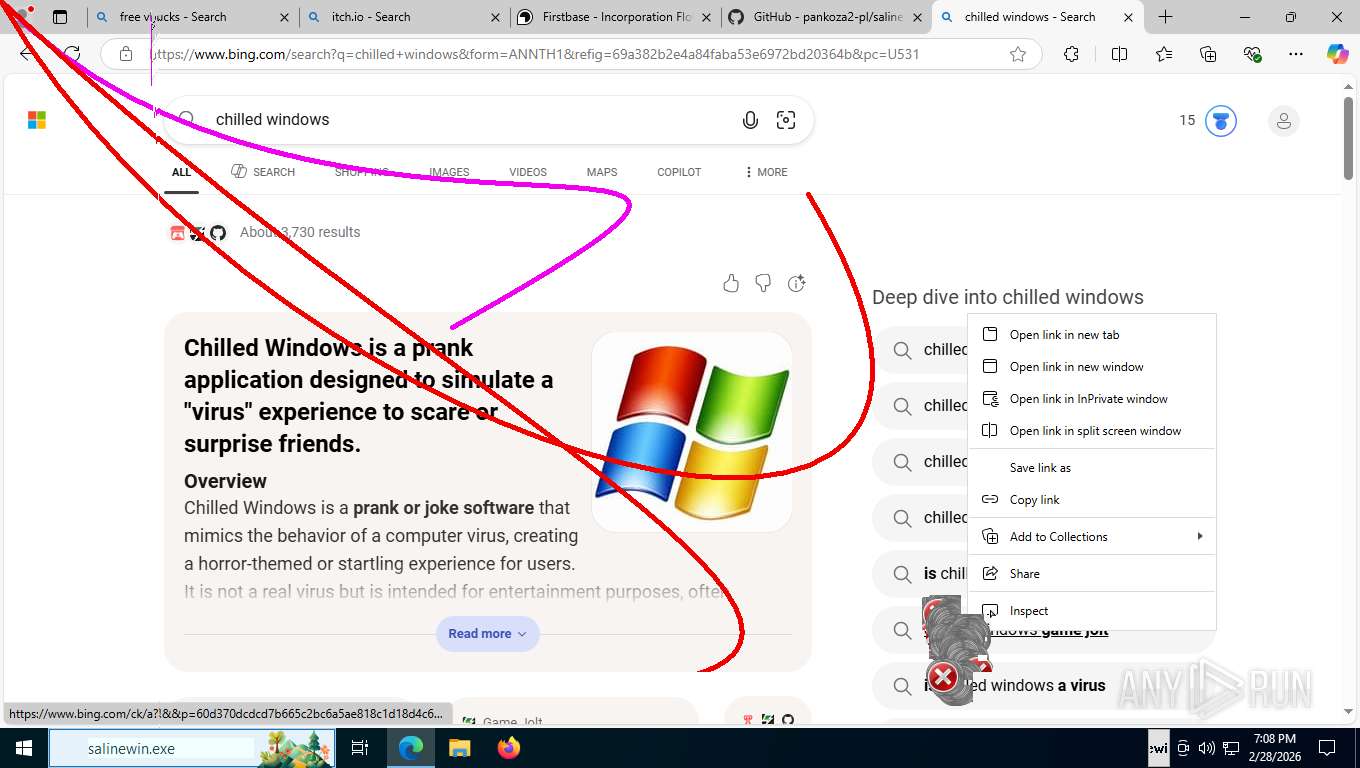This screenshot has width=1360, height=768.
Task: Open the Firstbase Incorporation tab
Action: pos(615,17)
